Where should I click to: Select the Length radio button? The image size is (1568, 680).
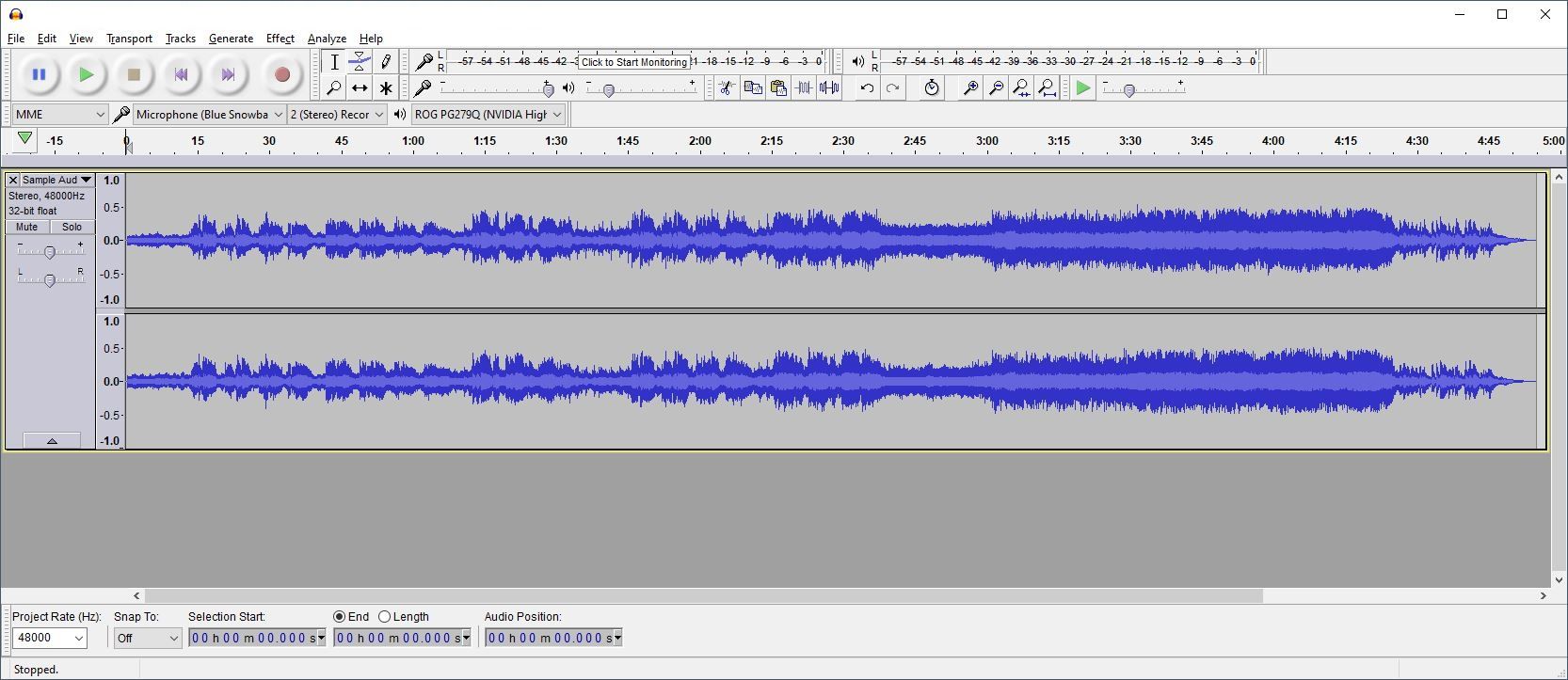[x=384, y=617]
